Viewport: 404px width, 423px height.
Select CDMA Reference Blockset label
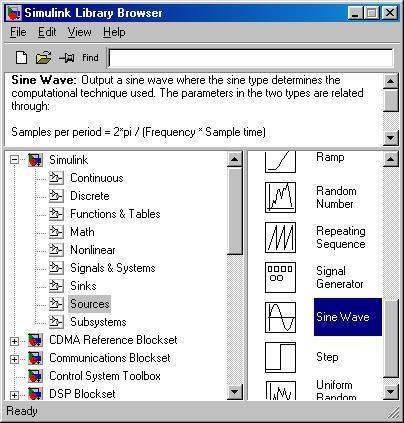(x=113, y=340)
